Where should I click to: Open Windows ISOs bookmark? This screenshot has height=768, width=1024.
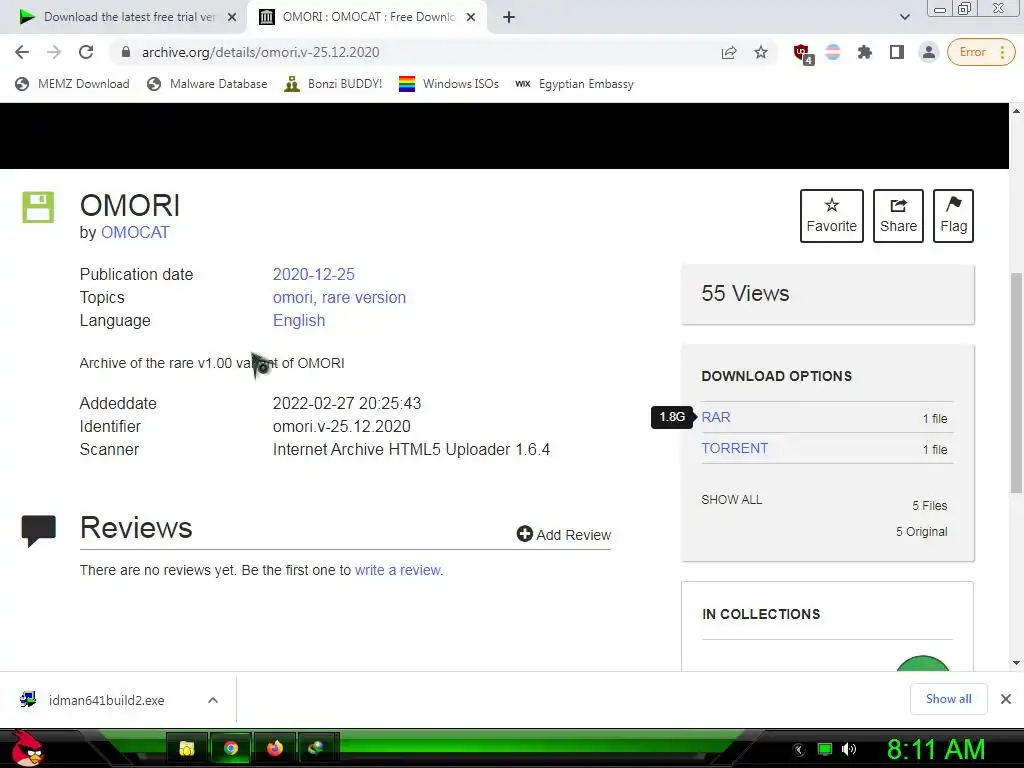449,84
